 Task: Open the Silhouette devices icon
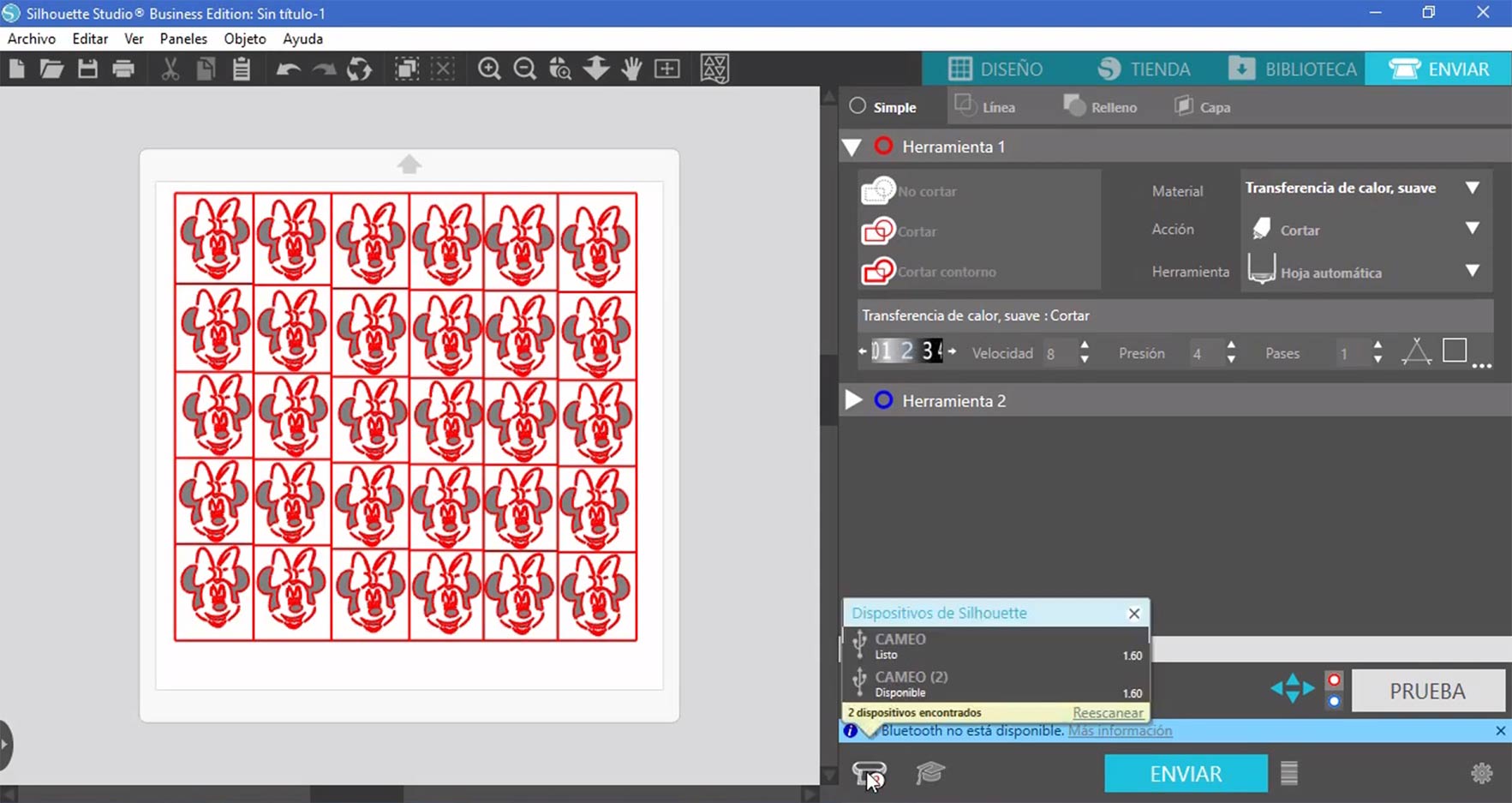869,774
